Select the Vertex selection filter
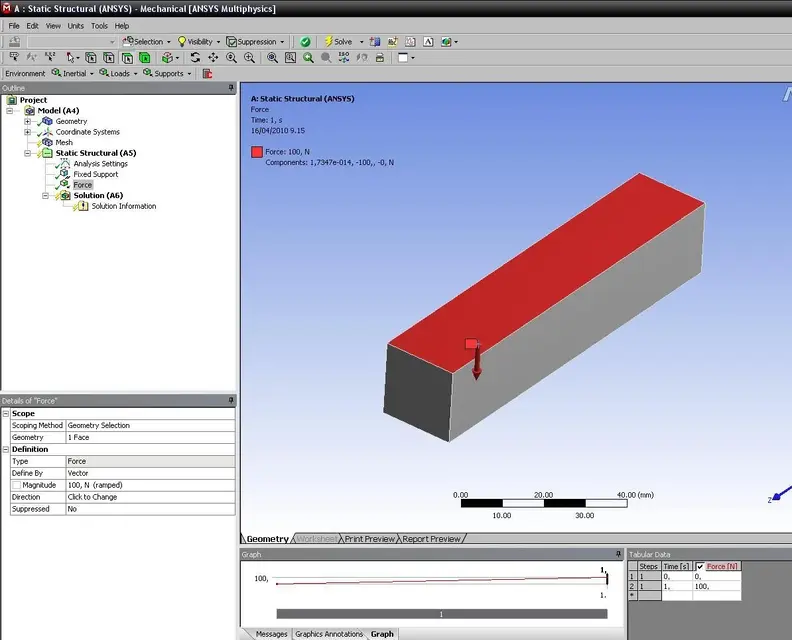 tap(91, 58)
